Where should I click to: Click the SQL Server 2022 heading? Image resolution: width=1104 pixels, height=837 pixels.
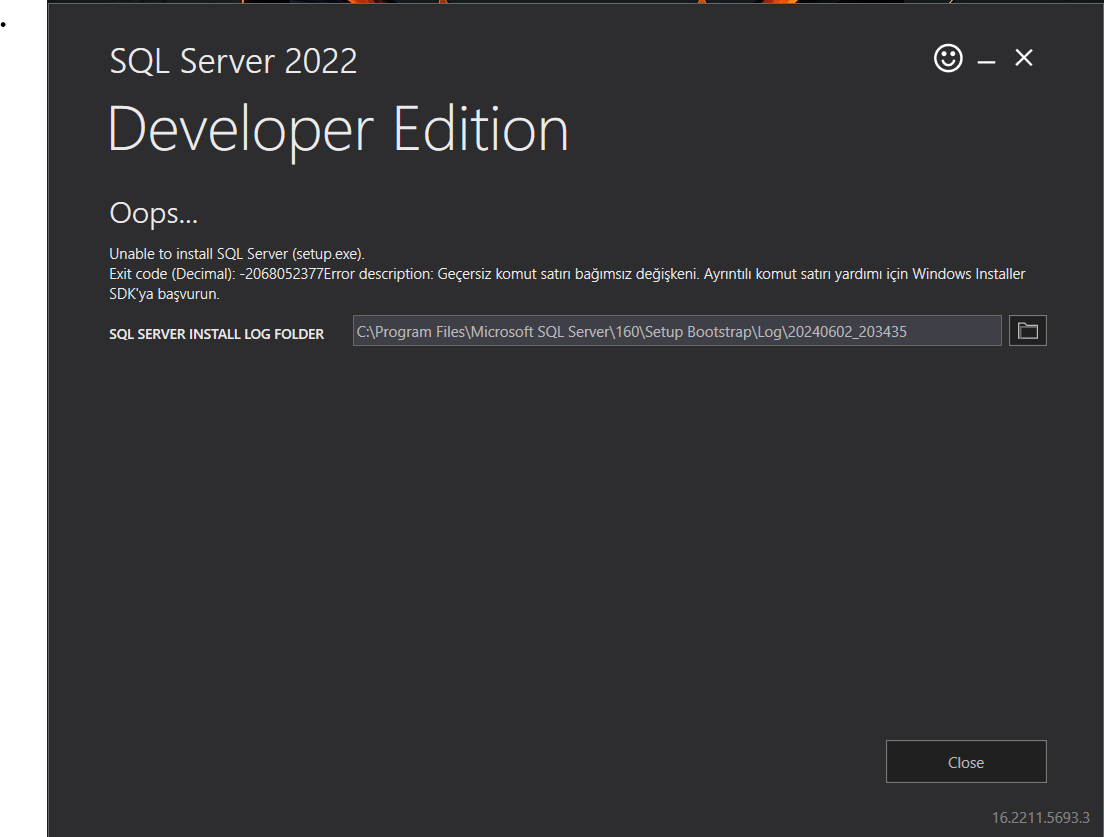[x=233, y=61]
